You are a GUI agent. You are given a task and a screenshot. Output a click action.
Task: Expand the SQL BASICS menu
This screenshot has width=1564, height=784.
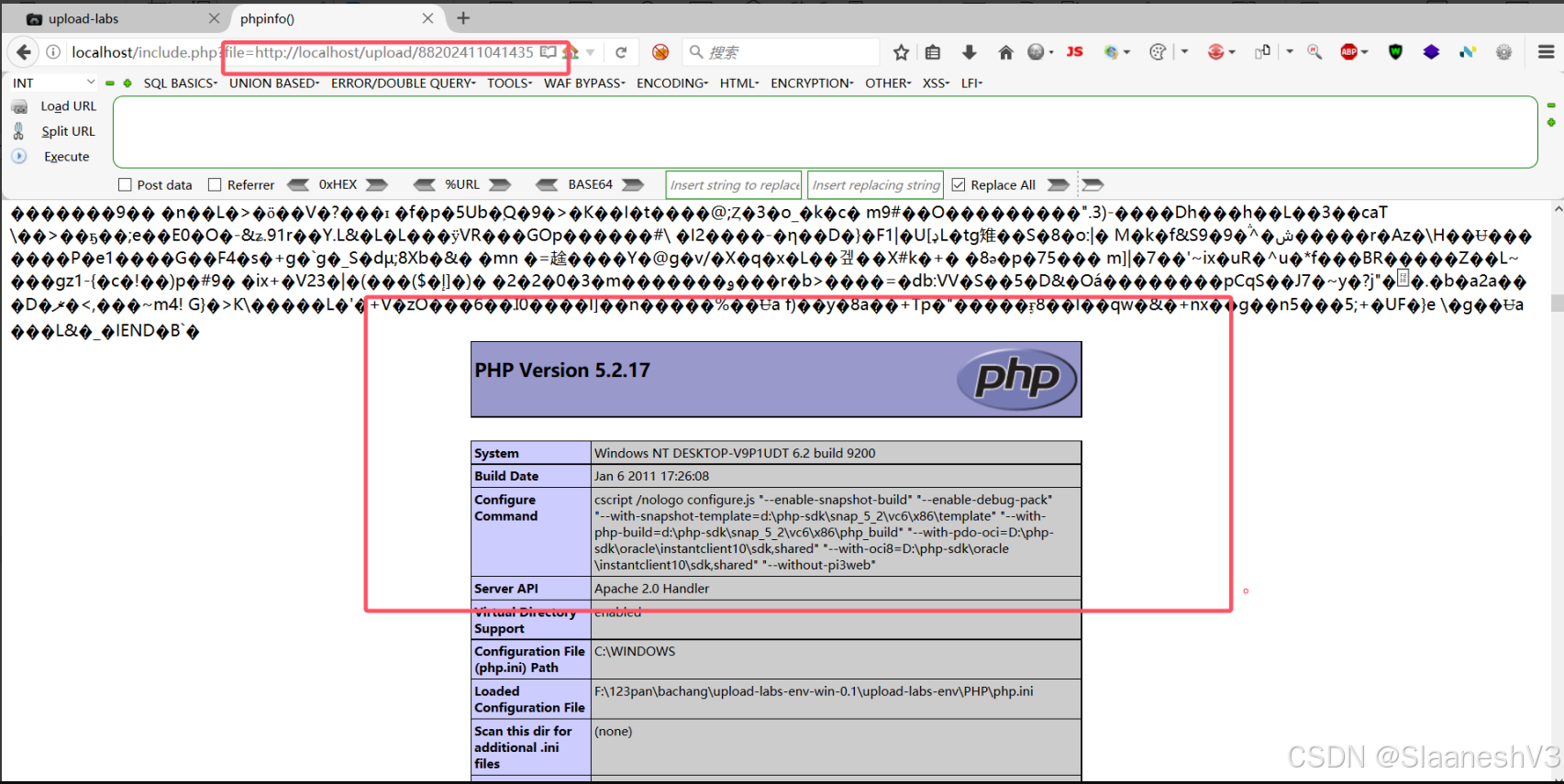[180, 83]
